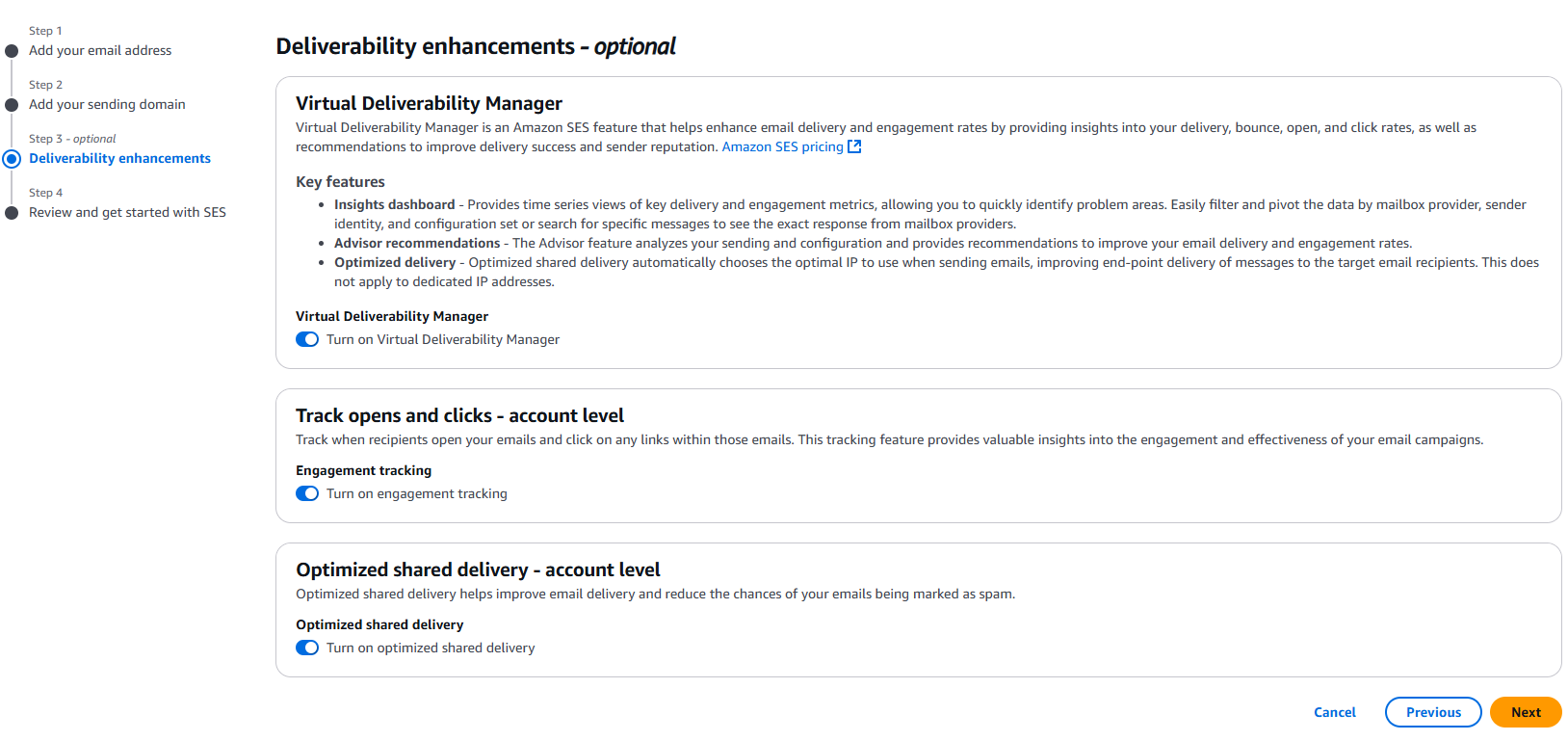
Task: Click the "Turn on Virtual Deliverability Manager" label text
Action: click(443, 339)
